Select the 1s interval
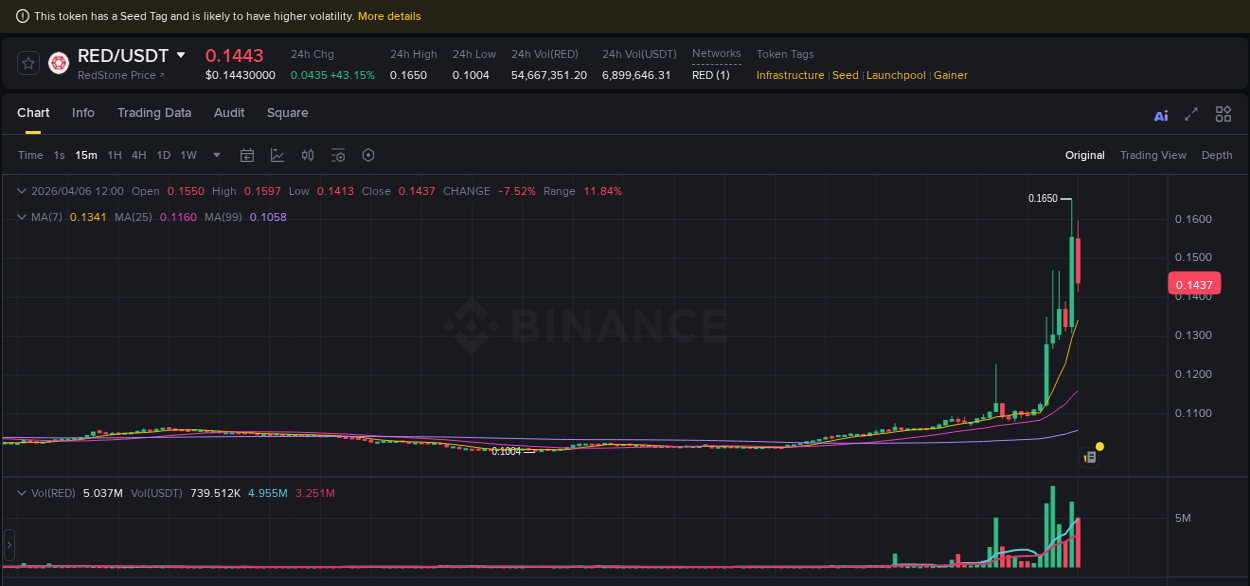Screen dimensions: 1250x586 click(59, 155)
